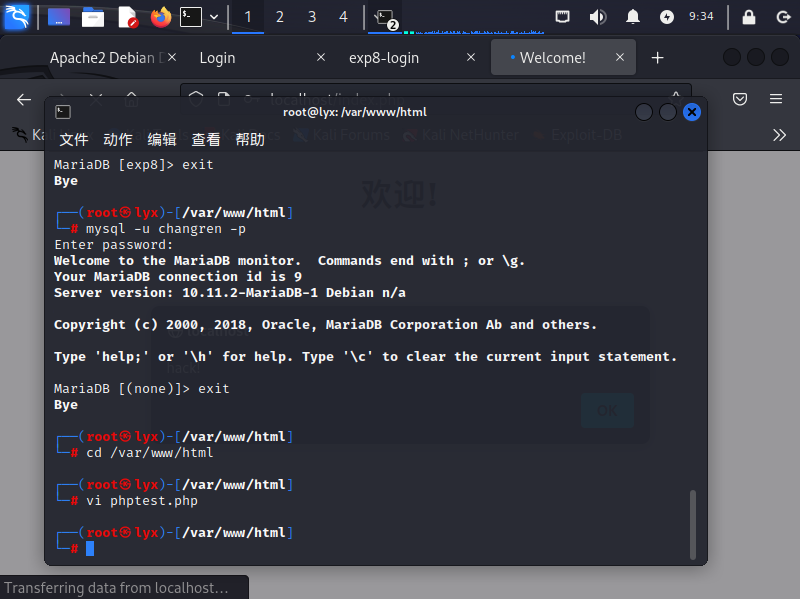Close the Welcome! tab
800x599 pixels.
pos(620,57)
